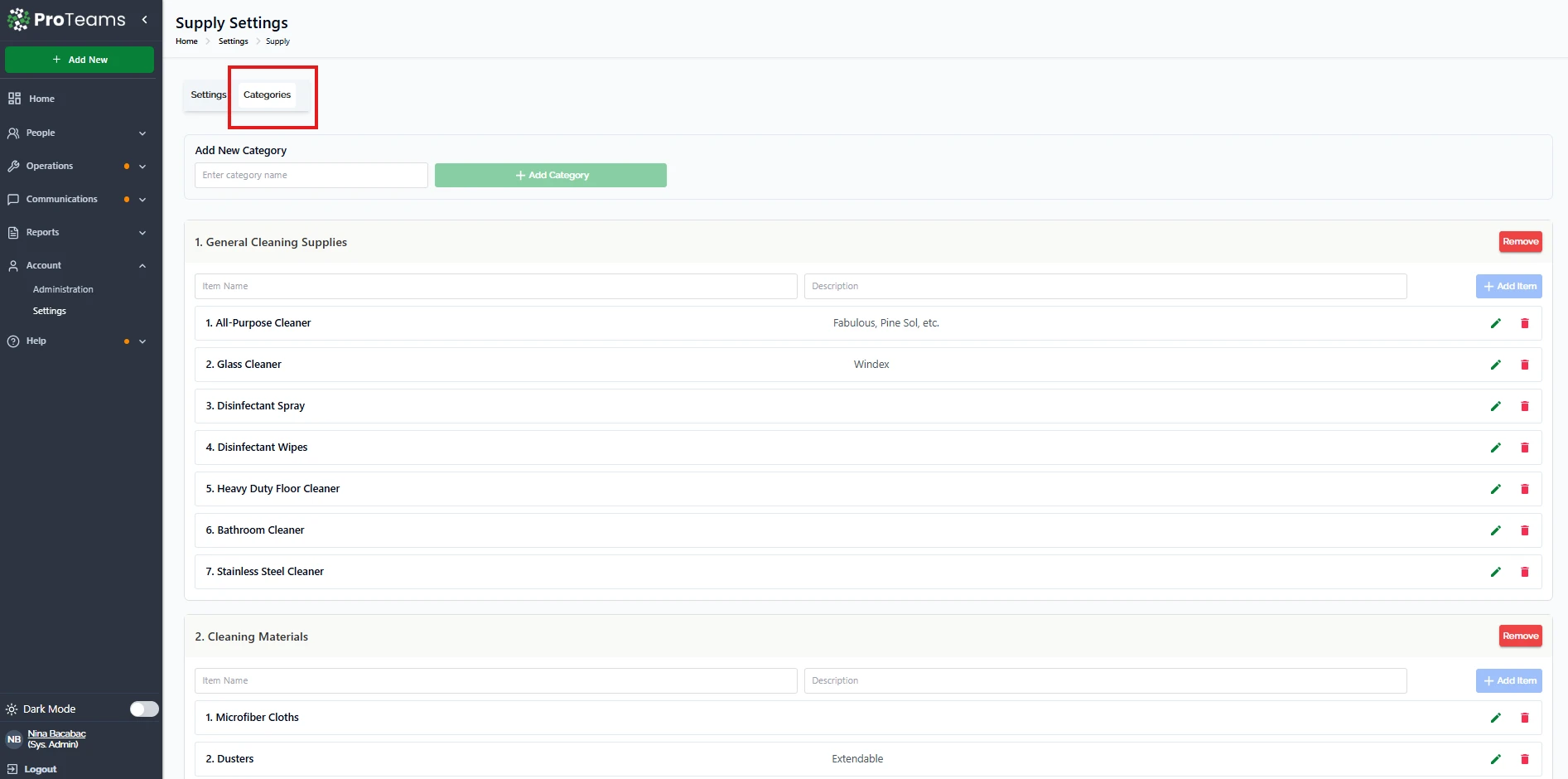Edit the Microfiber Cloths entry

(1495, 718)
